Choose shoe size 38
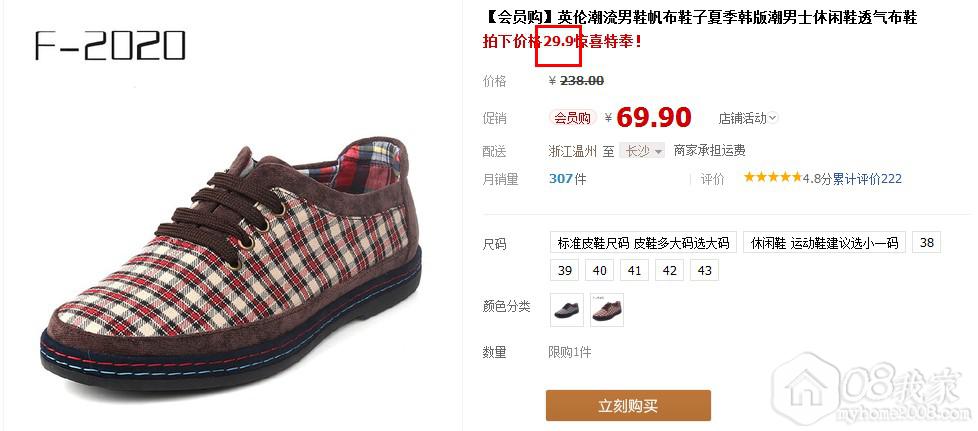Image resolution: width=978 pixels, height=431 pixels. (926, 243)
